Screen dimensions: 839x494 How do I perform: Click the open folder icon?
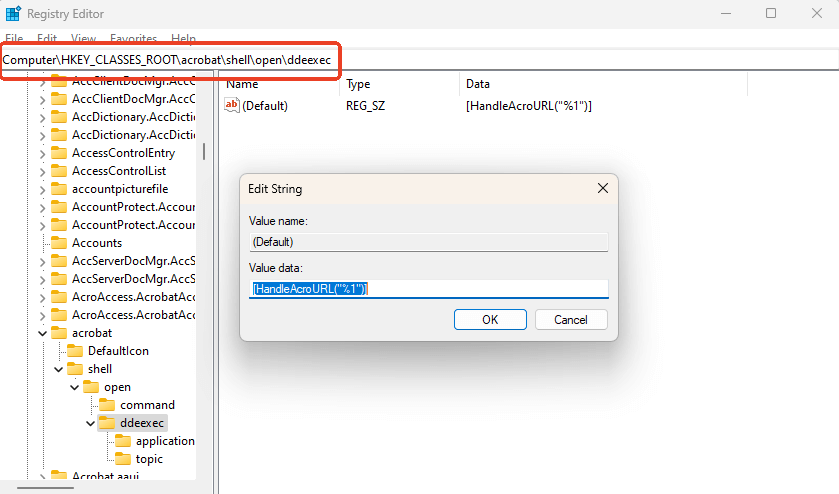90,387
